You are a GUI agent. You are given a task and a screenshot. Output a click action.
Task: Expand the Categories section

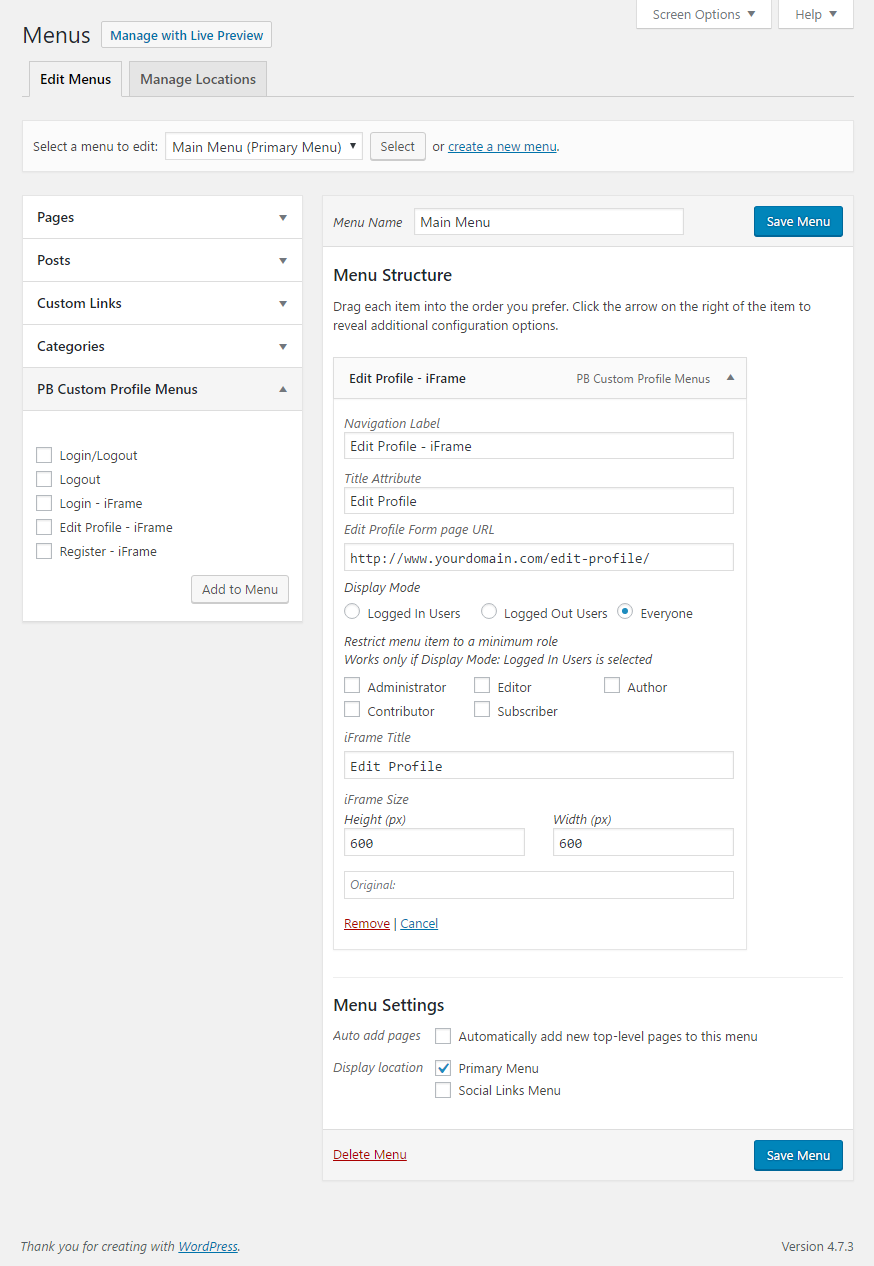pyautogui.click(x=162, y=346)
